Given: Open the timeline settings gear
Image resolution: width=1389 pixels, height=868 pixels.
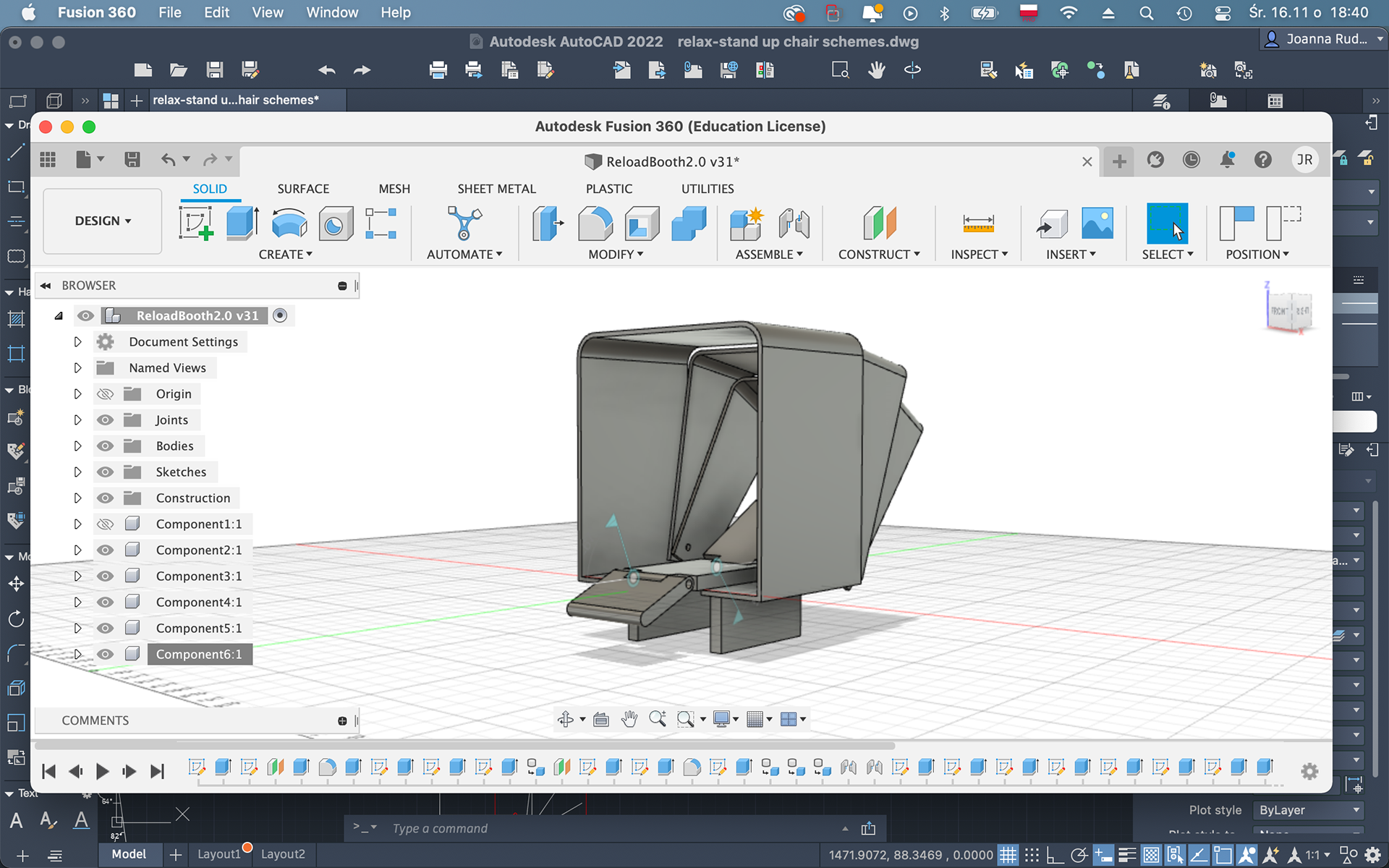Looking at the screenshot, I should (x=1309, y=771).
